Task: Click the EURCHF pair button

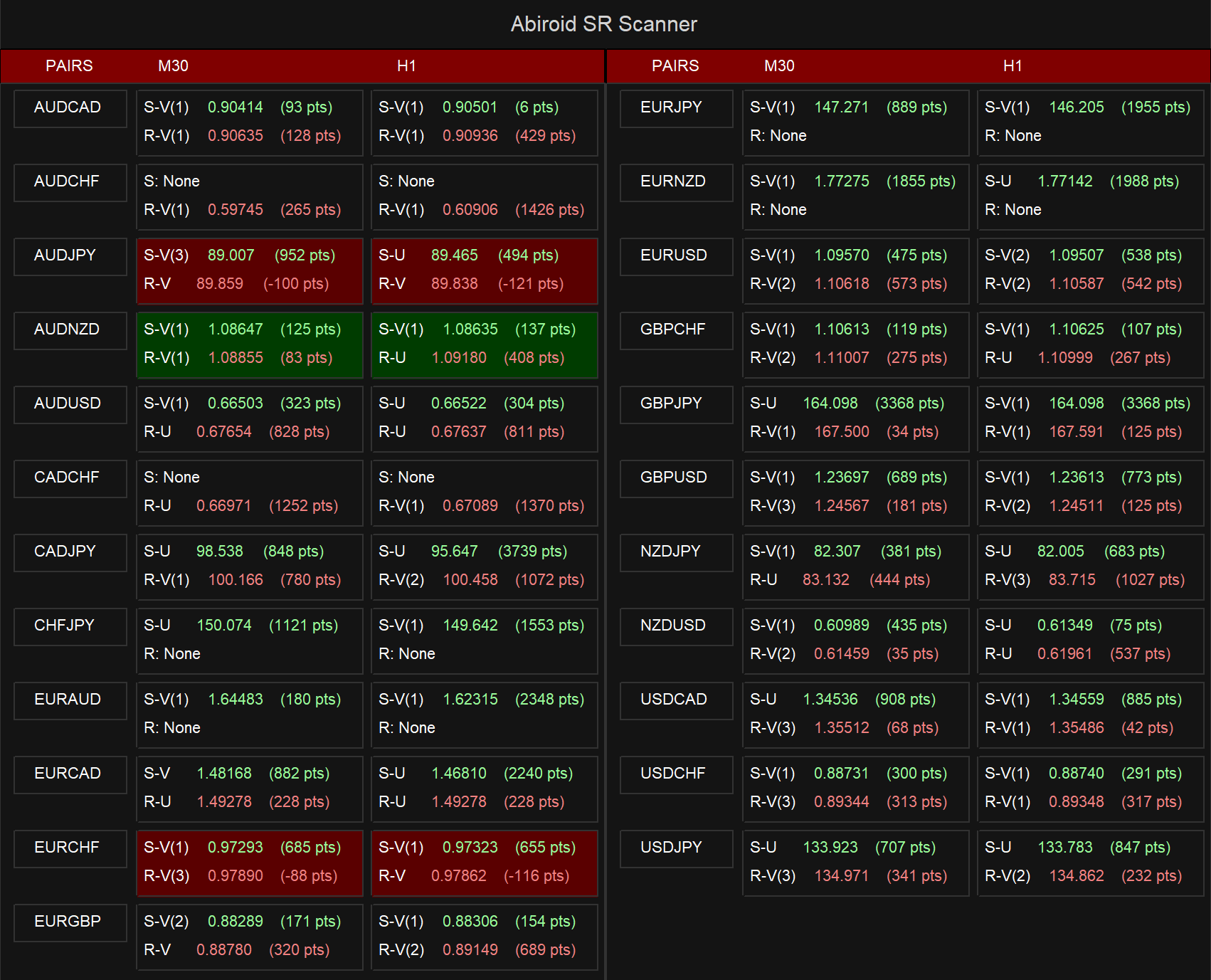Action: [x=70, y=848]
